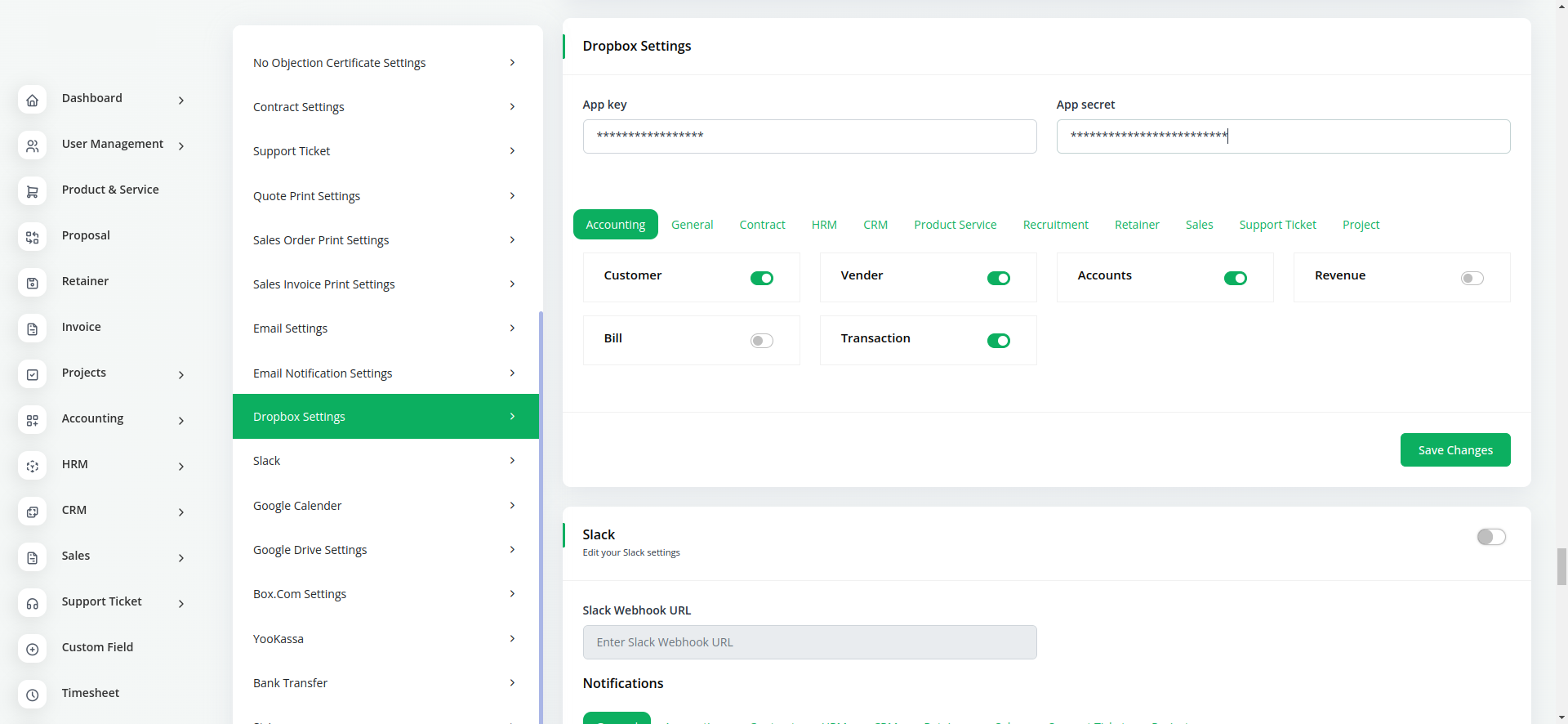Expand the Projects sidebar menu arrow

tap(181, 375)
